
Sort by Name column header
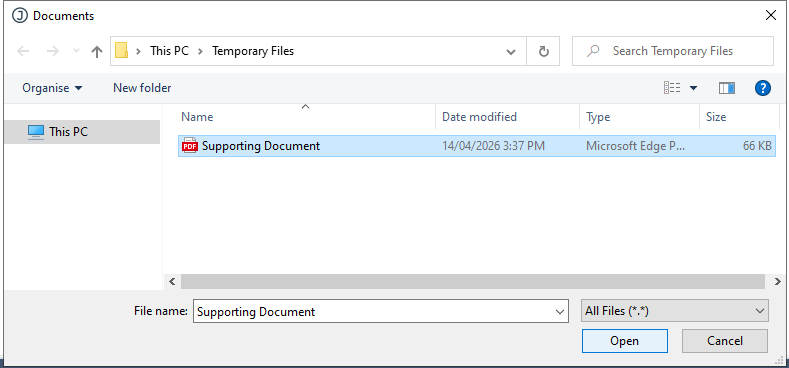tap(197, 117)
